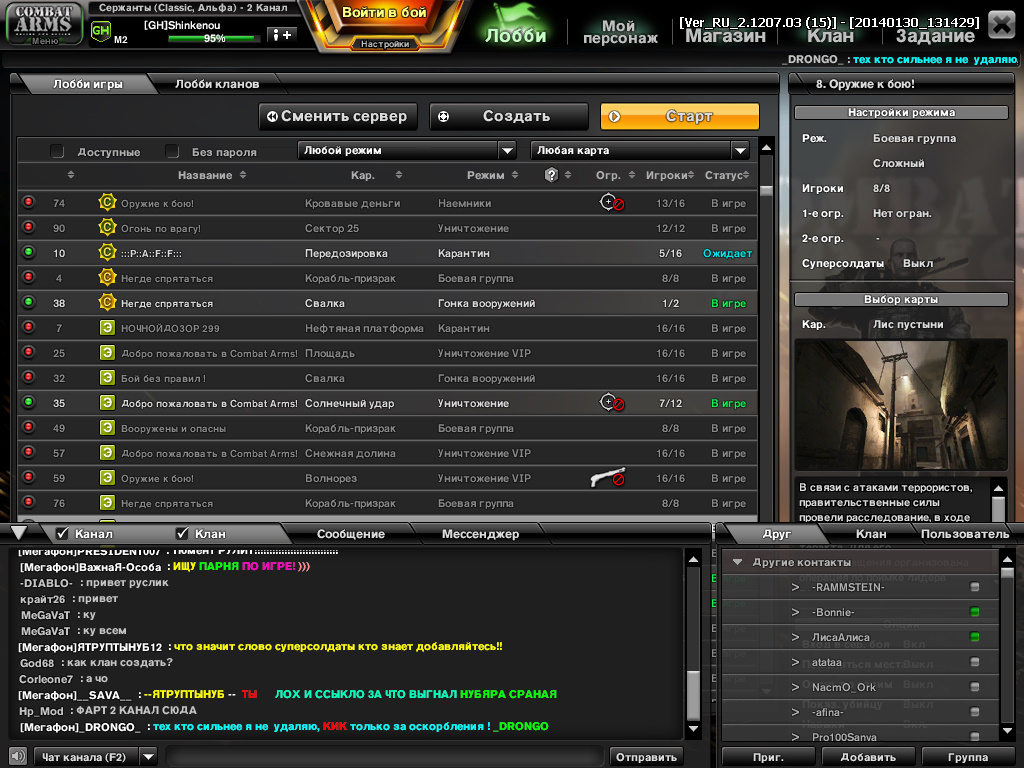Click the green badge icon of room 32

107,377
